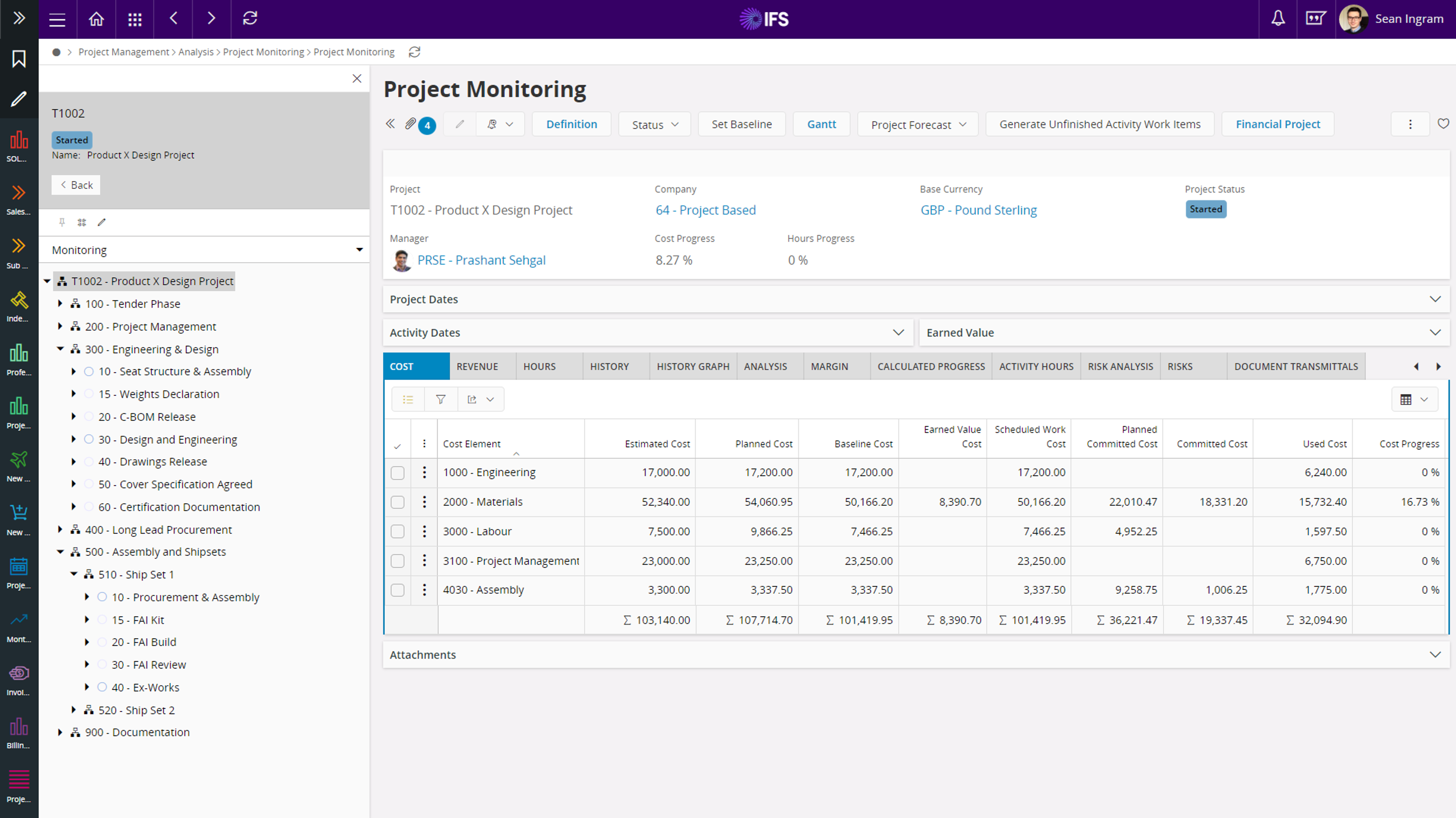The width and height of the screenshot is (1456, 818).
Task: Open the PRSE - Prashant Sehgal link
Action: (x=481, y=260)
